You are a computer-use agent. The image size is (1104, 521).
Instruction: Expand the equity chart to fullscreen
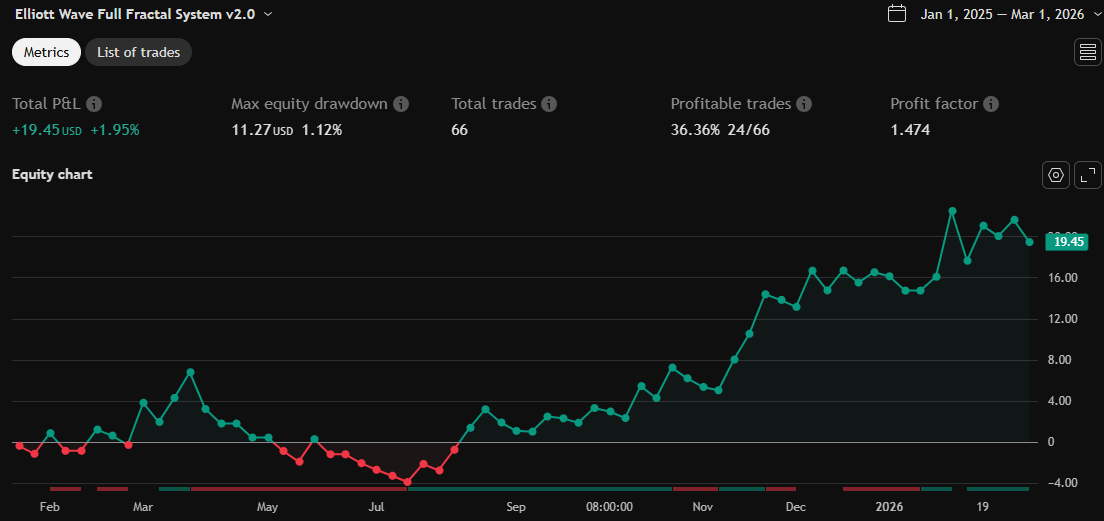(1087, 175)
